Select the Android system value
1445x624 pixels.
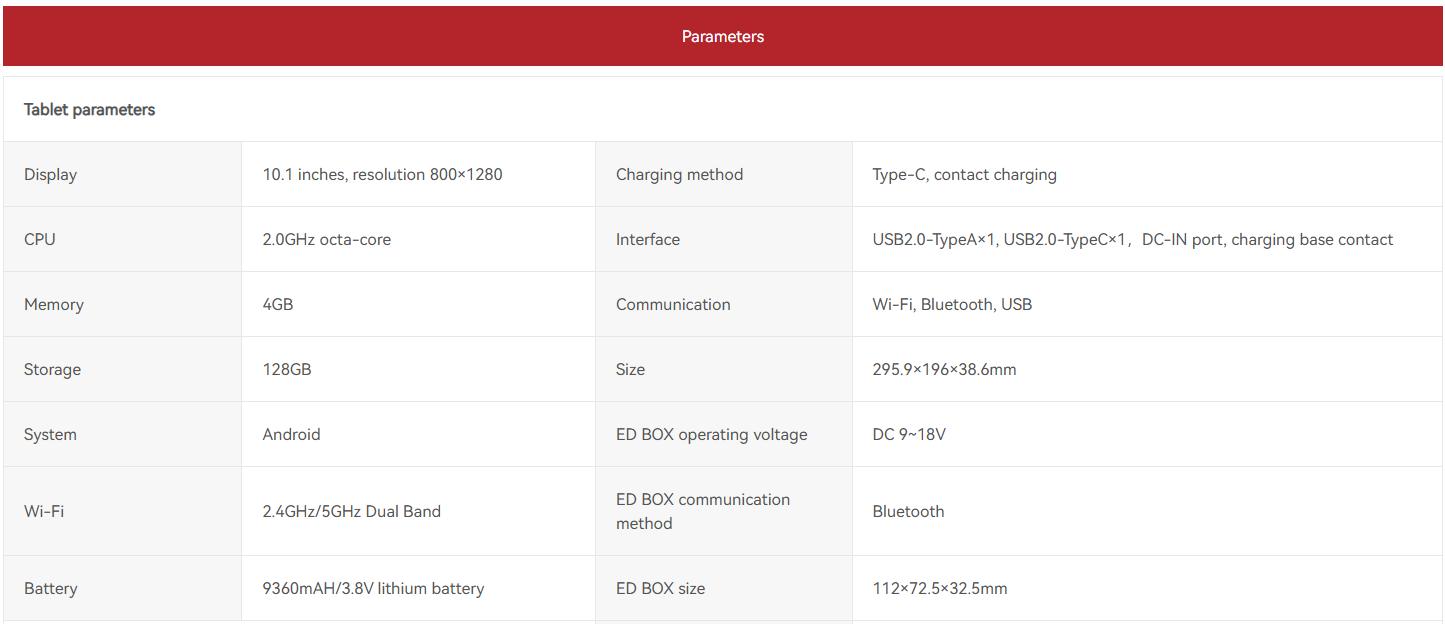(291, 435)
